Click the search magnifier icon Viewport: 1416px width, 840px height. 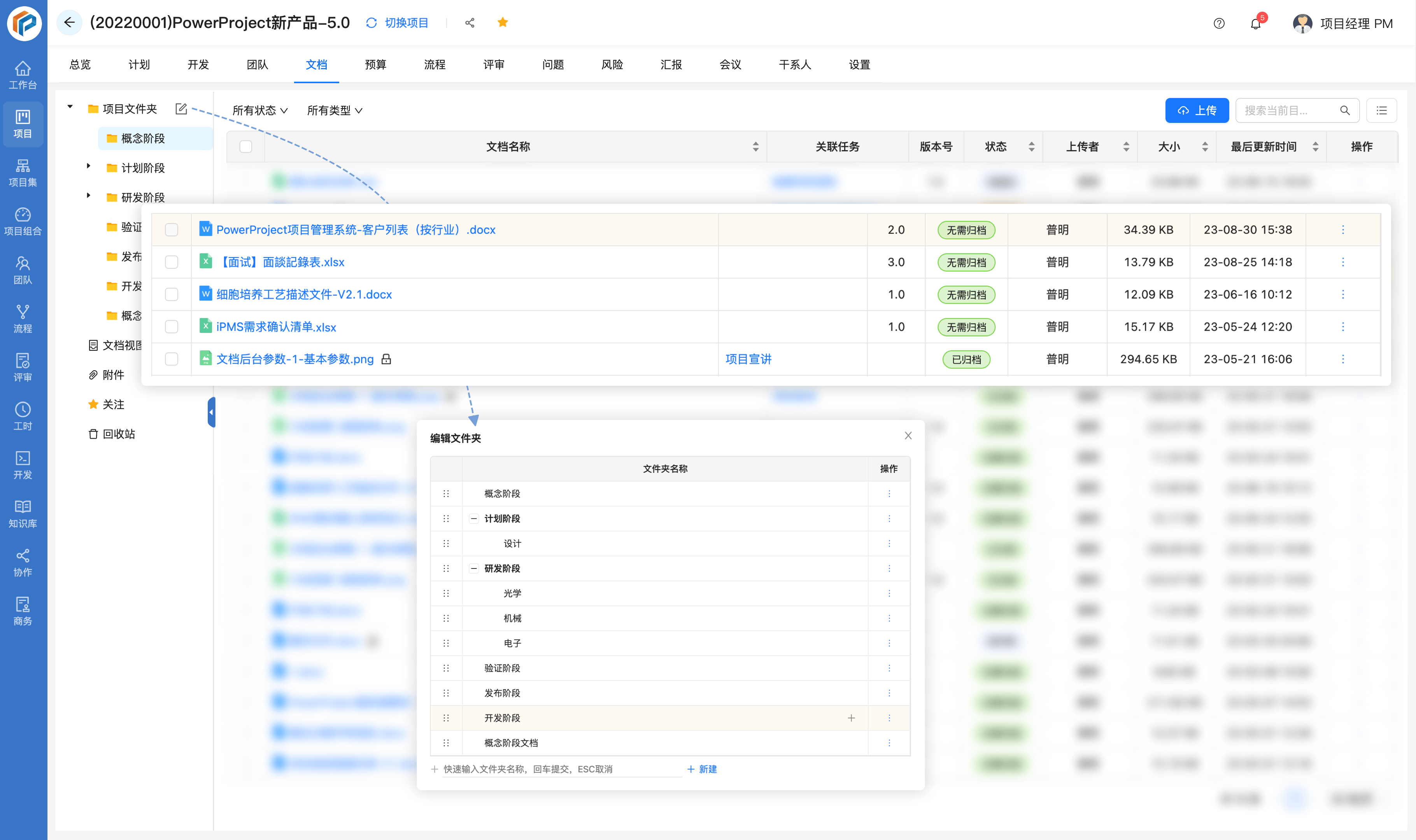click(x=1345, y=110)
